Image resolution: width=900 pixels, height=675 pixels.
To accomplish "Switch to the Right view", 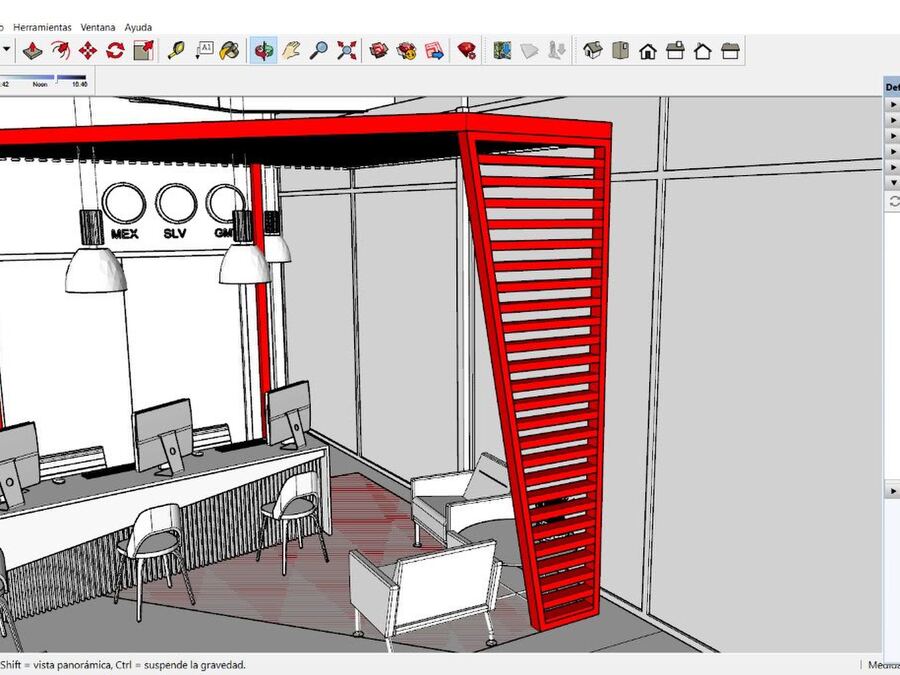I will click(676, 51).
